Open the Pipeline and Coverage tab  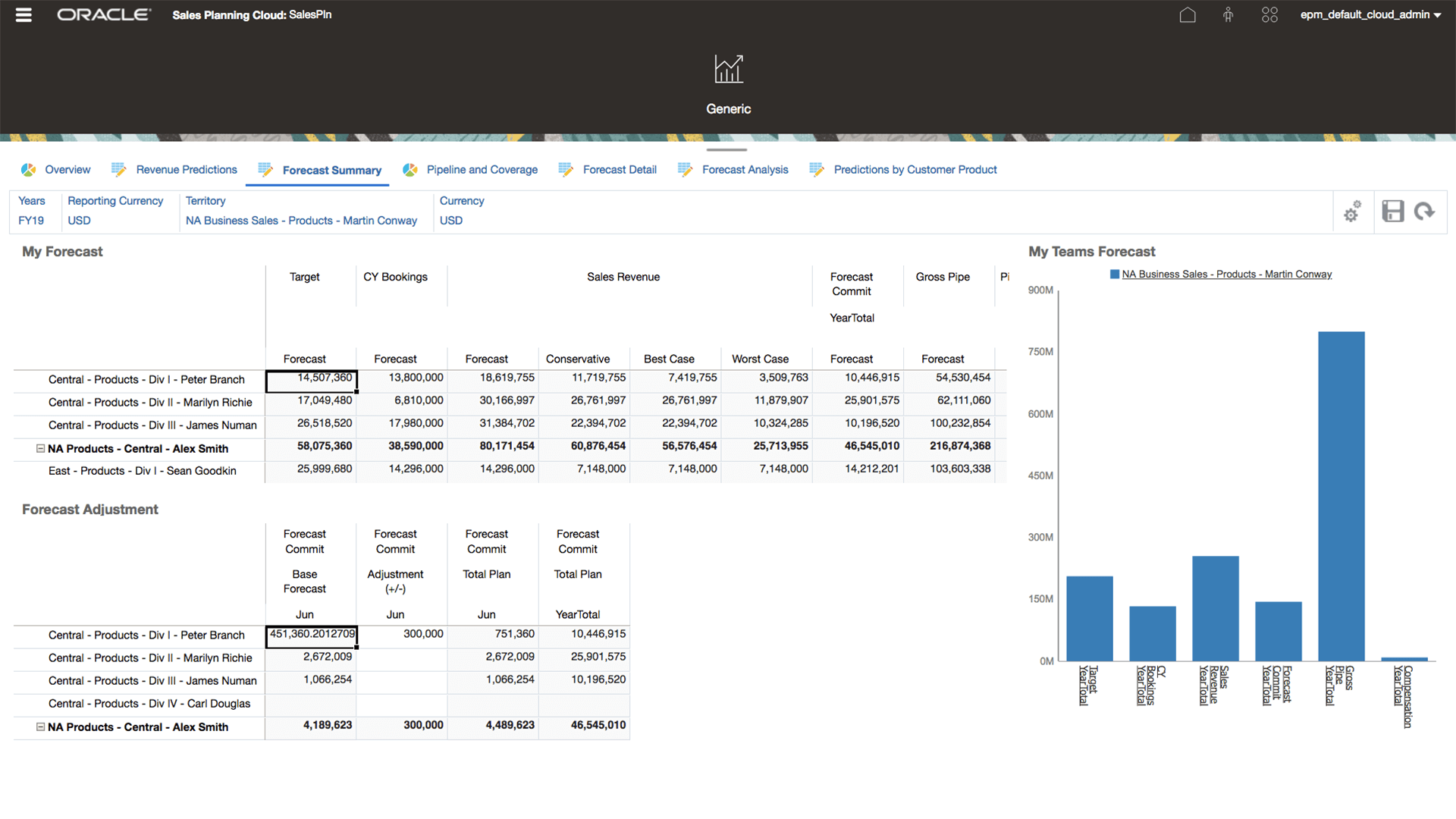pyautogui.click(x=482, y=169)
